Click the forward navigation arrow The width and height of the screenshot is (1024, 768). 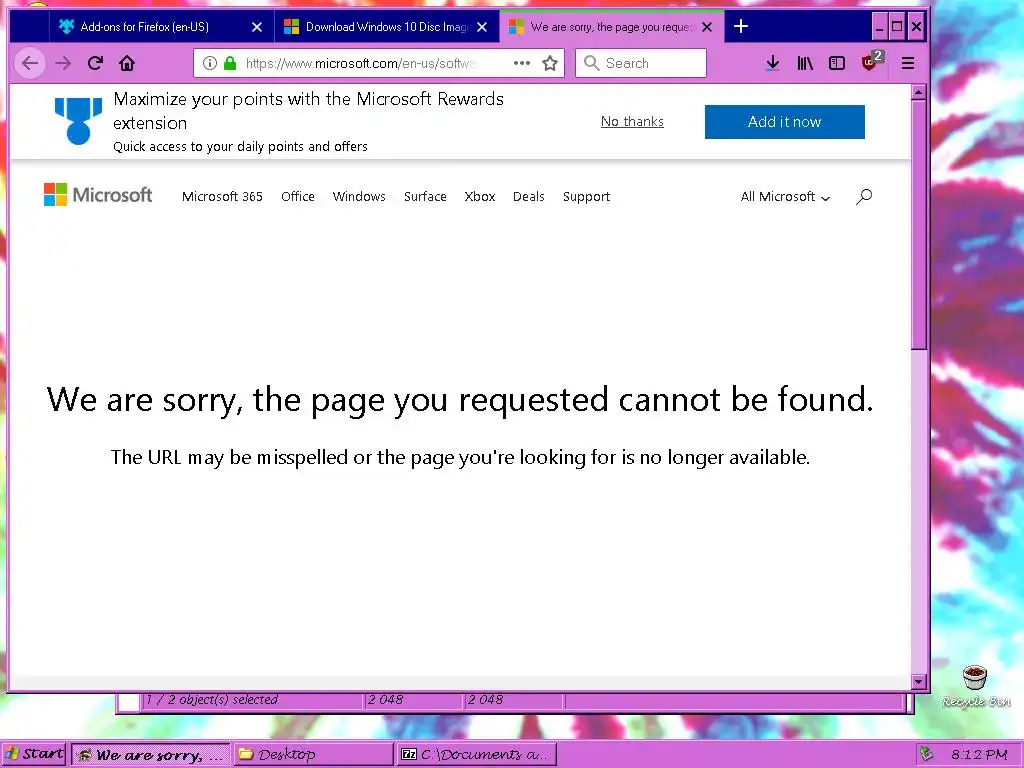point(63,63)
